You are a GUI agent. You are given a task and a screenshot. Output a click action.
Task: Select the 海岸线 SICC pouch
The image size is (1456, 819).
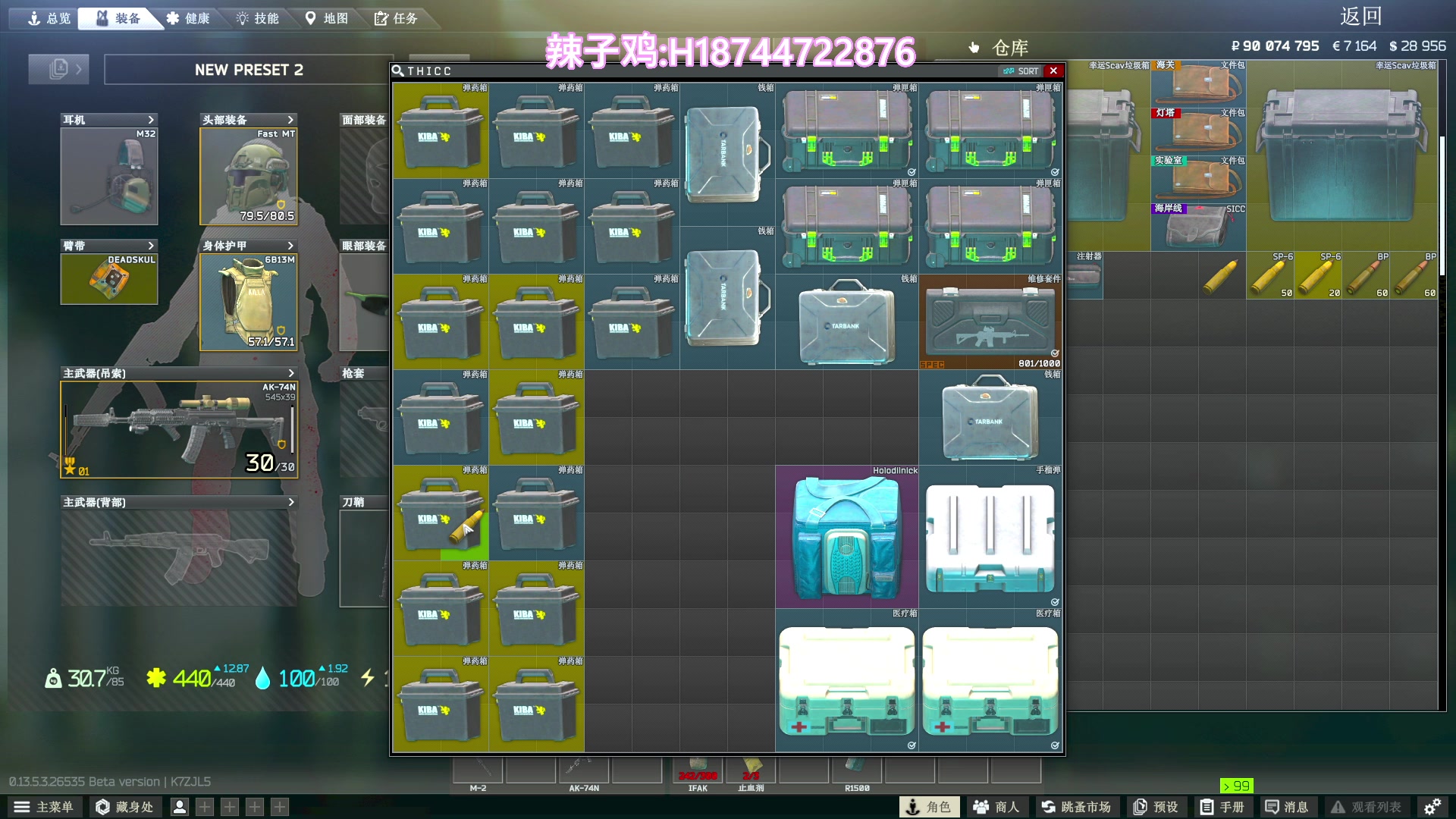pyautogui.click(x=1198, y=227)
